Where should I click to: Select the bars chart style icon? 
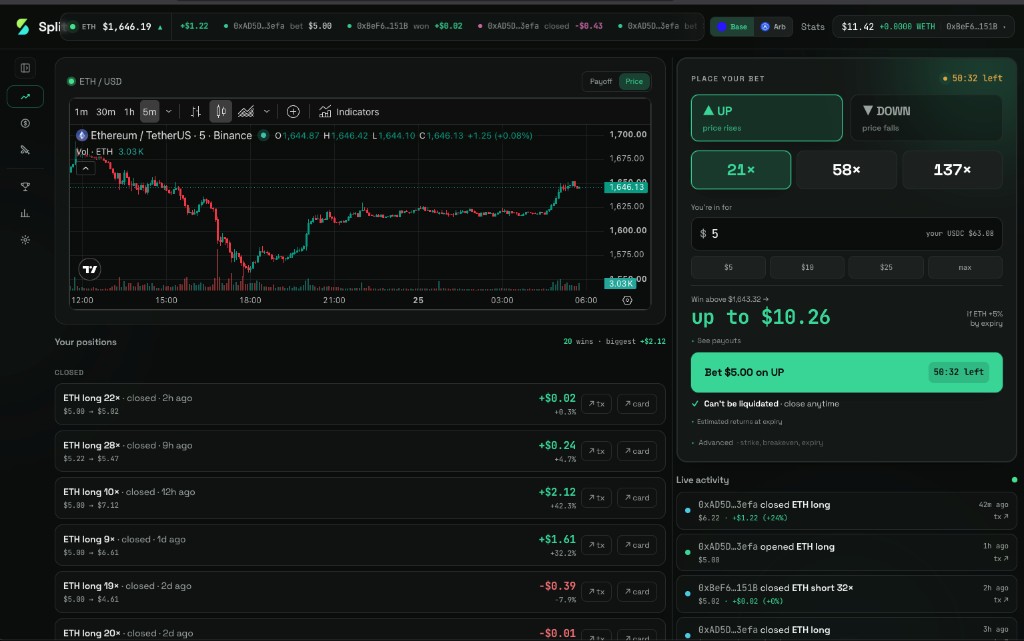195,112
